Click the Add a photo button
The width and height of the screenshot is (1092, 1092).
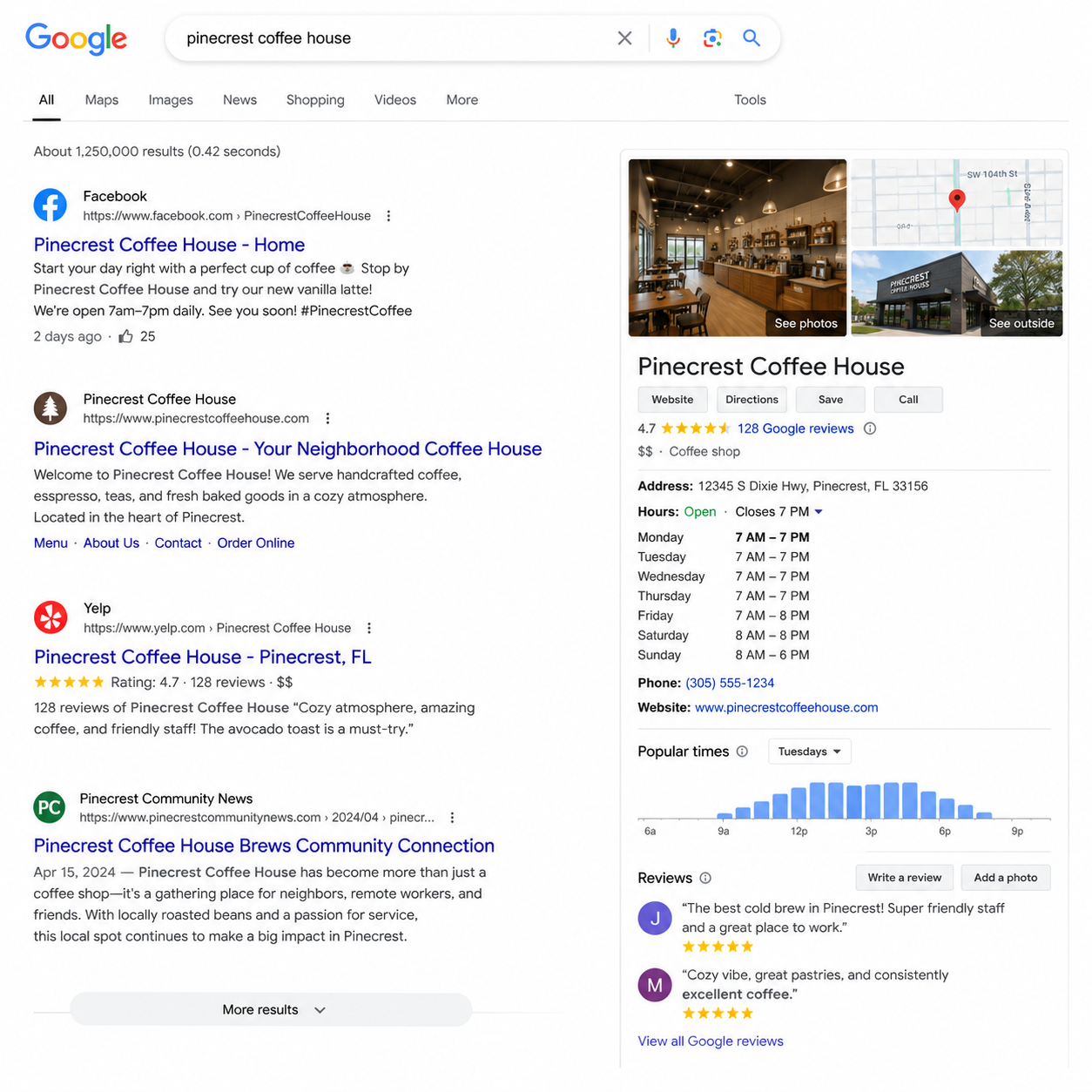pos(1006,878)
